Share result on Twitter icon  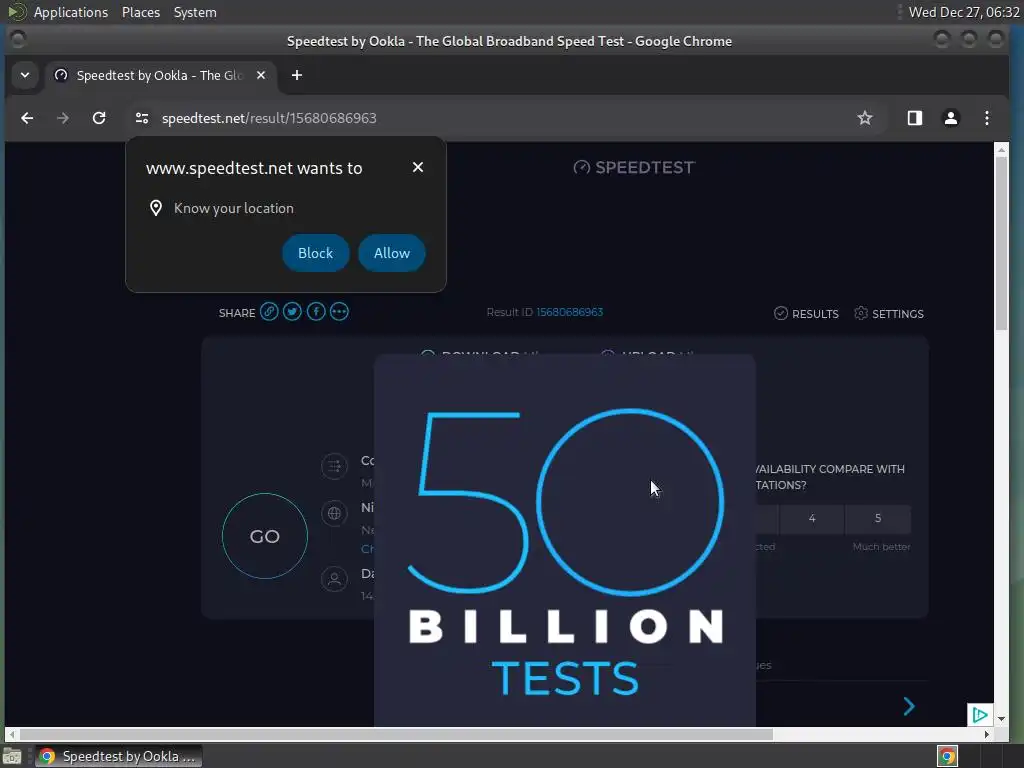[293, 312]
